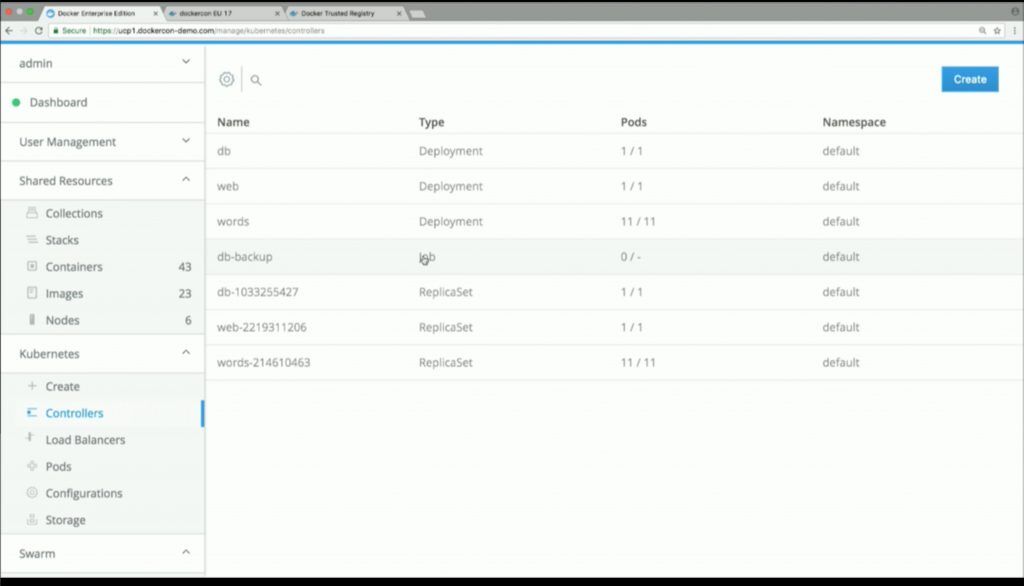Viewport: 1024px width, 586px height.
Task: Sort by the Namespace column header
Action: pyautogui.click(x=854, y=122)
